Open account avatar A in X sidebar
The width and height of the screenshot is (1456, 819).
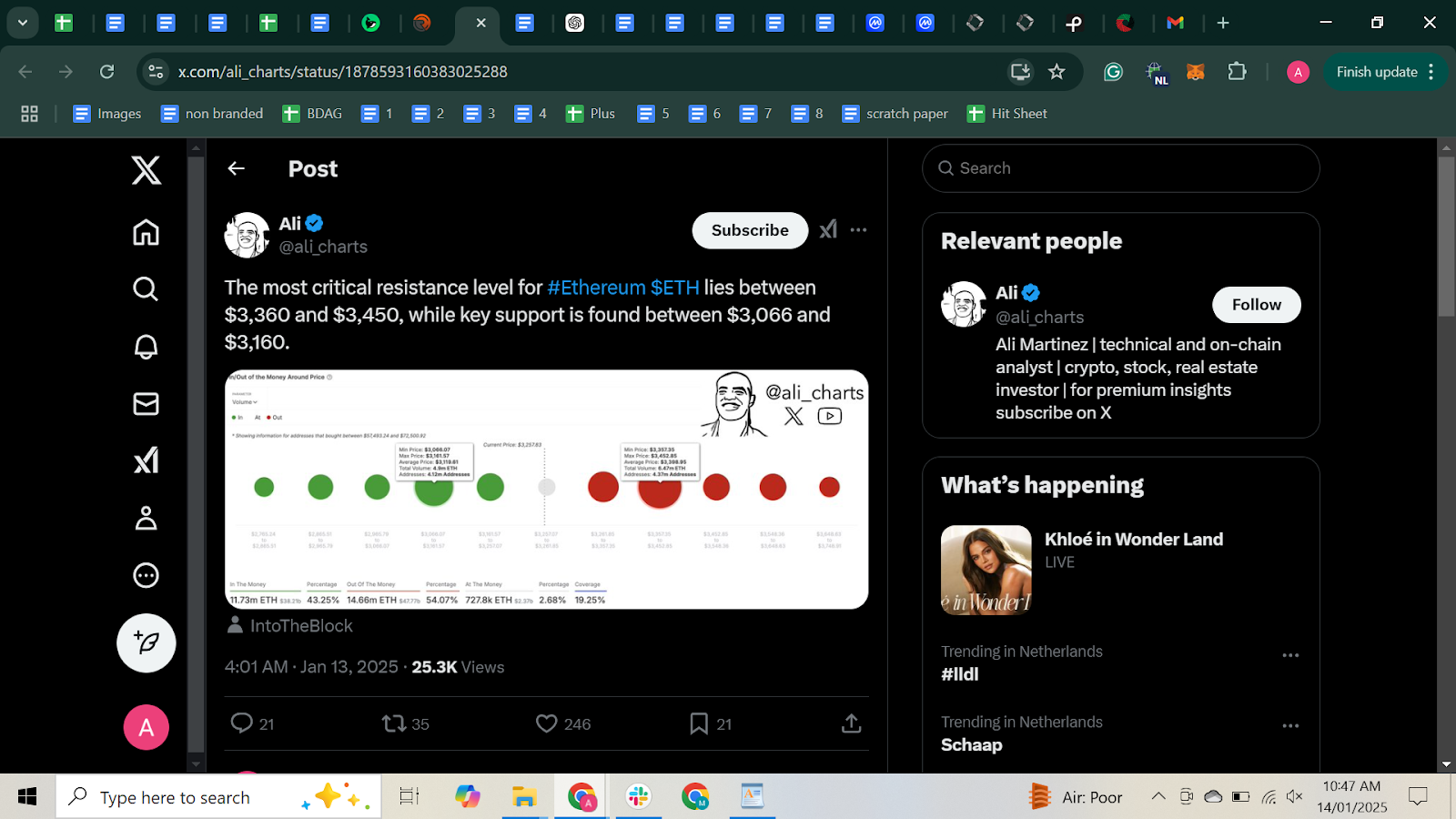(x=146, y=727)
